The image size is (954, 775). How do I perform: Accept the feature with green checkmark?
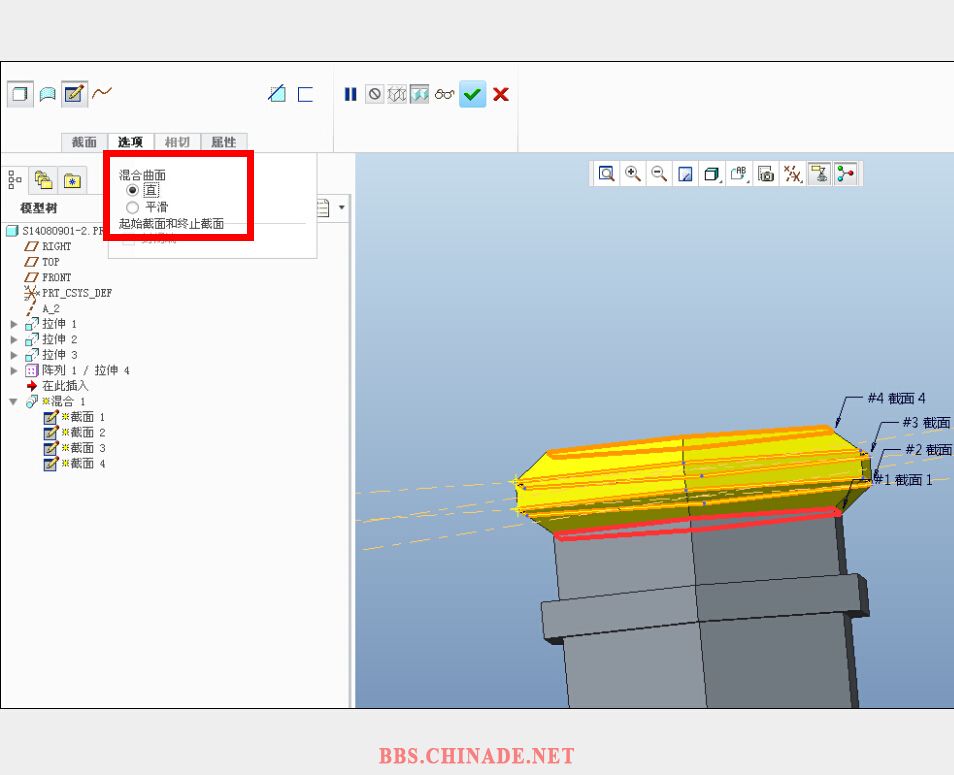coord(473,94)
